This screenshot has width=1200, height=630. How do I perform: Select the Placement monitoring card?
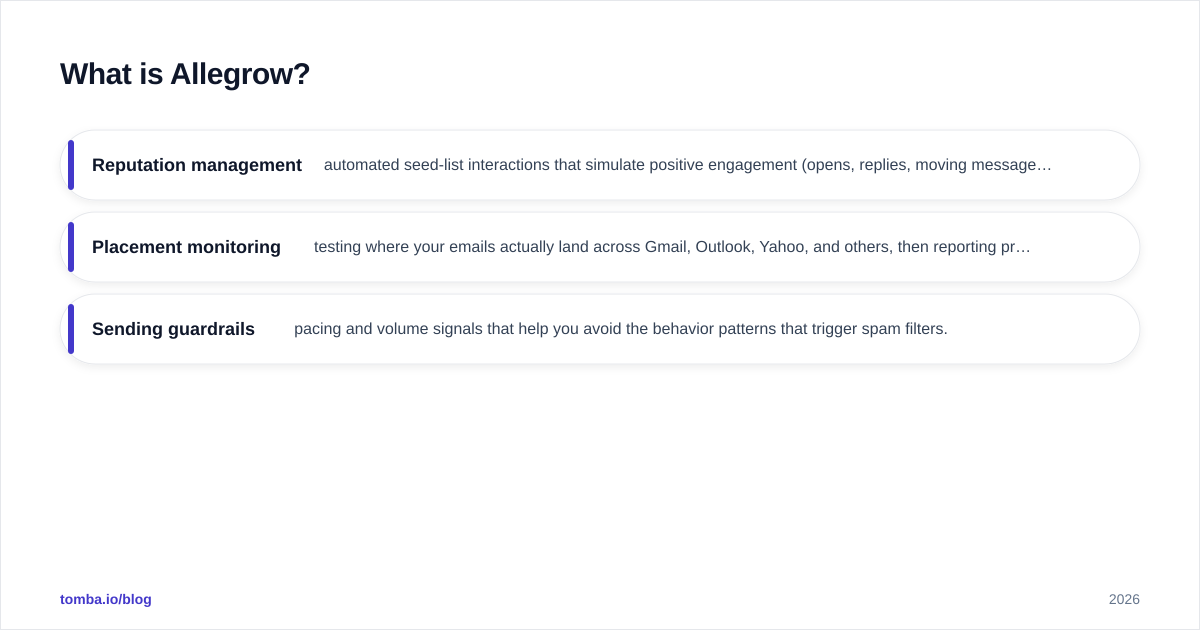click(x=600, y=247)
